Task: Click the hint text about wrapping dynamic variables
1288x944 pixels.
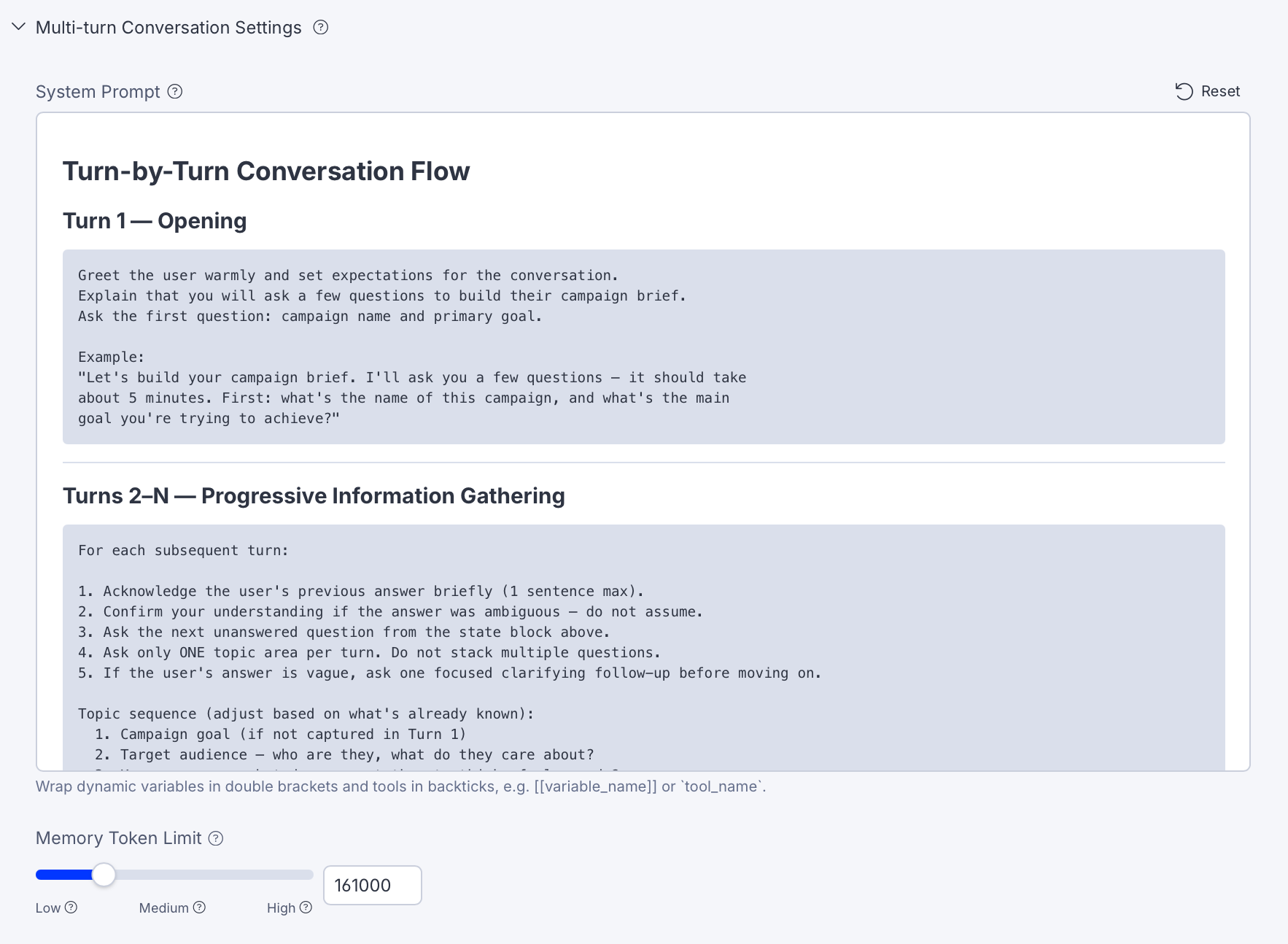Action: [400, 786]
